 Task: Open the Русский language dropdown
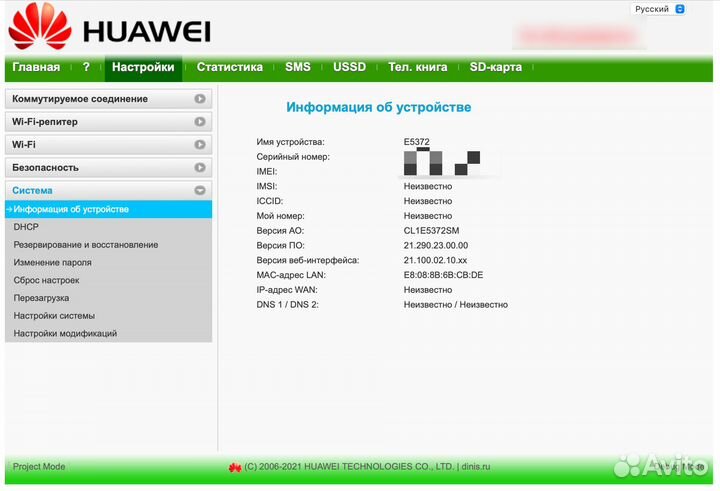(659, 9)
